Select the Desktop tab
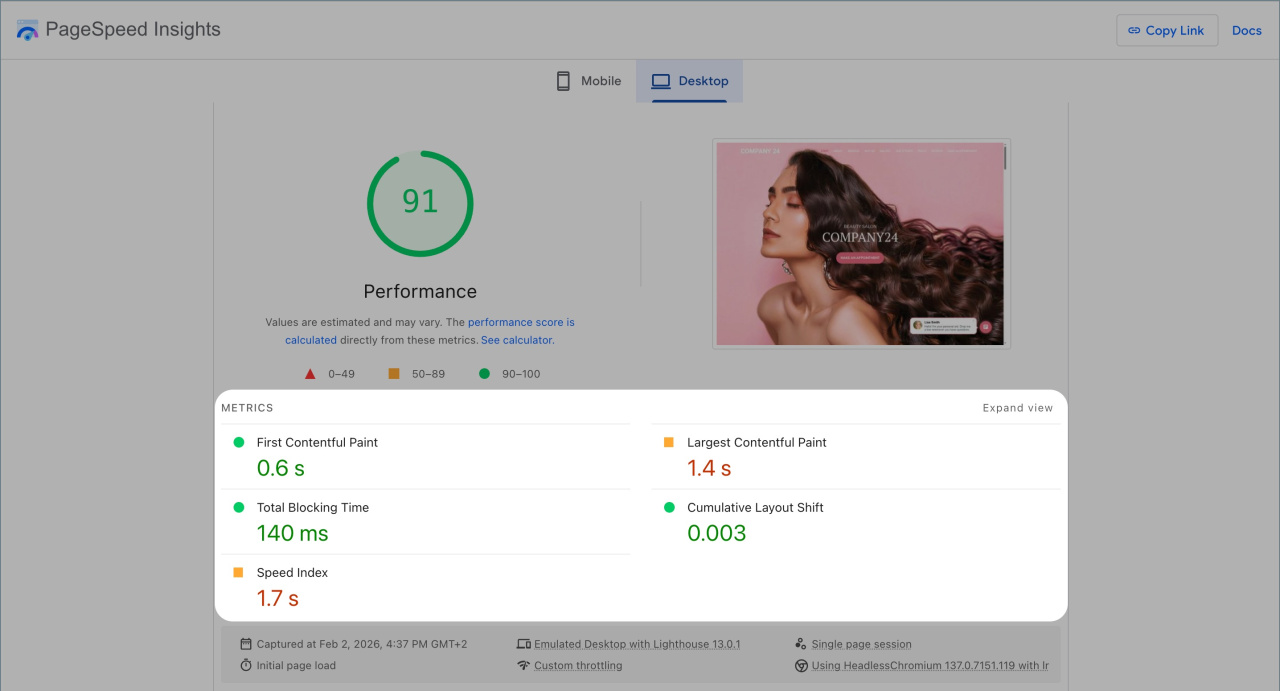 point(690,81)
